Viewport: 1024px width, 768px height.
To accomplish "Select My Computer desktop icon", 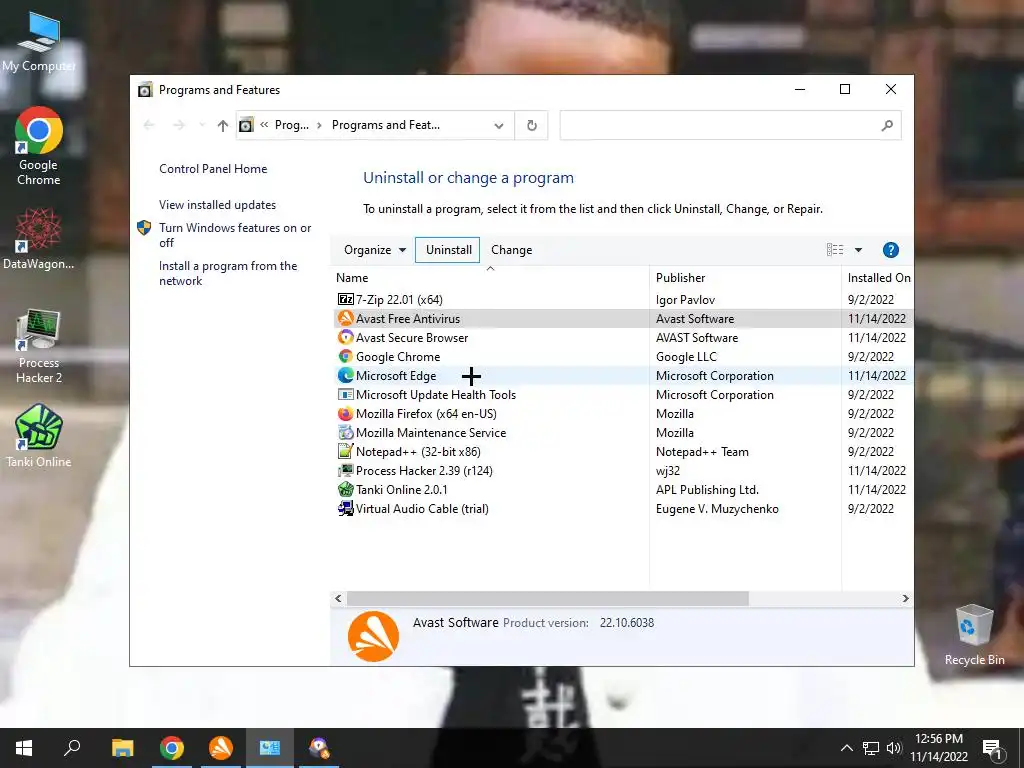I will click(x=39, y=41).
